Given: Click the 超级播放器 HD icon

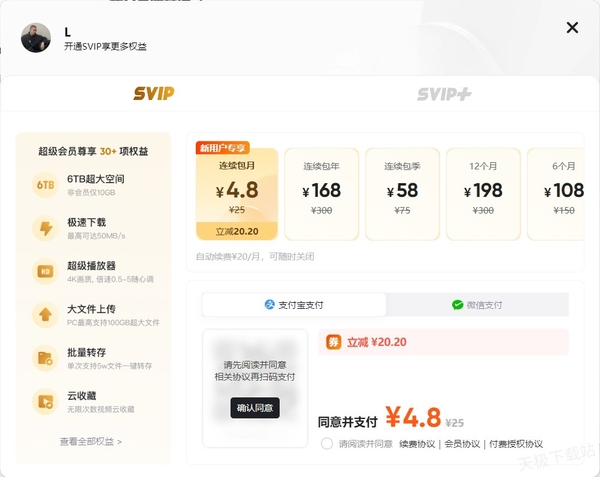Looking at the screenshot, I should point(46,272).
